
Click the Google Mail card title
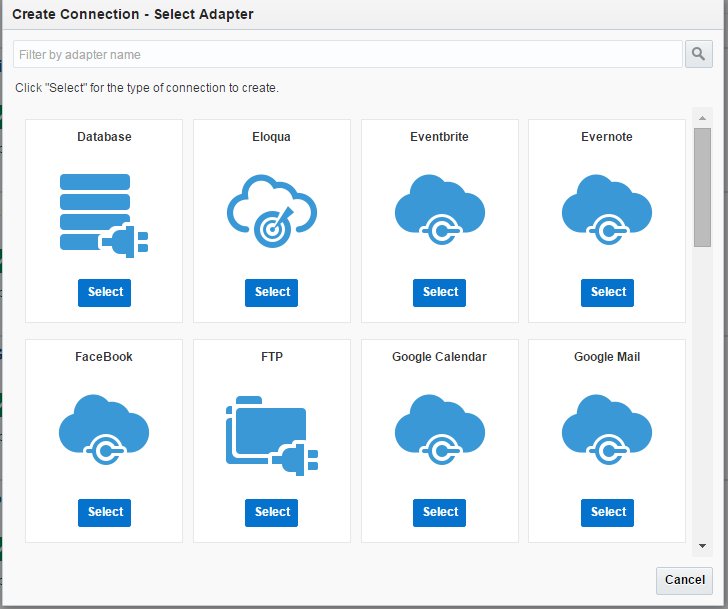(x=607, y=356)
